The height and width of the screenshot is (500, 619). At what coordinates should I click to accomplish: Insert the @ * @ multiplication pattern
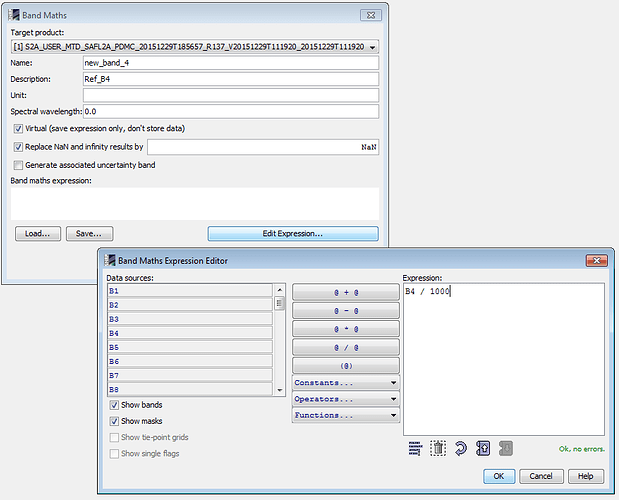coord(346,329)
